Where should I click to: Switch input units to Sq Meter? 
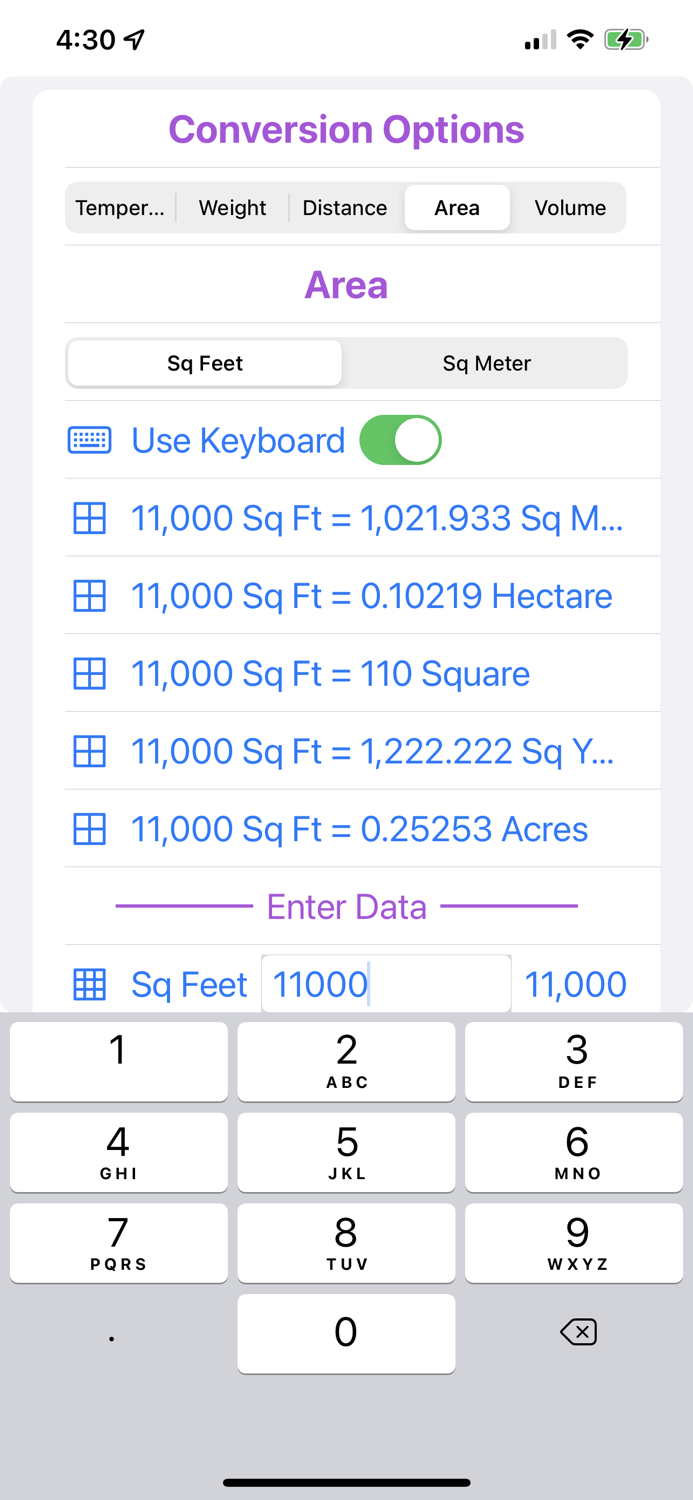coord(487,363)
